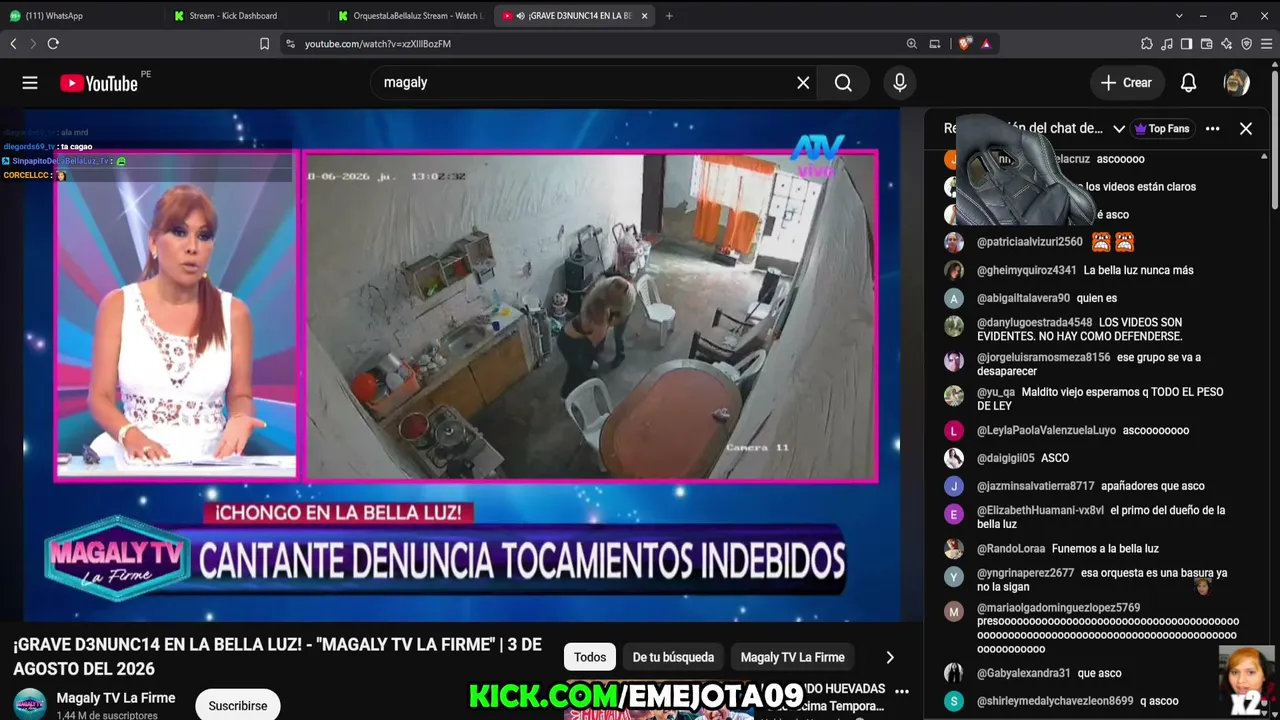Click the Brave Shields lion icon

(965, 44)
